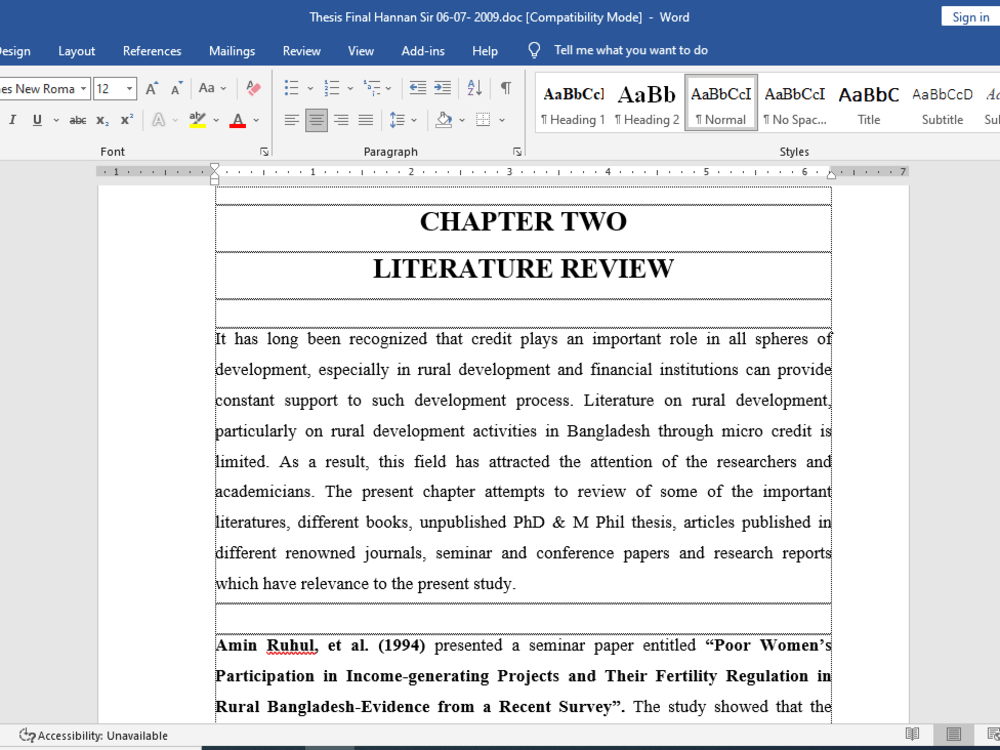This screenshot has width=1000, height=750.
Task: Toggle subscript formatting
Action: click(x=102, y=120)
